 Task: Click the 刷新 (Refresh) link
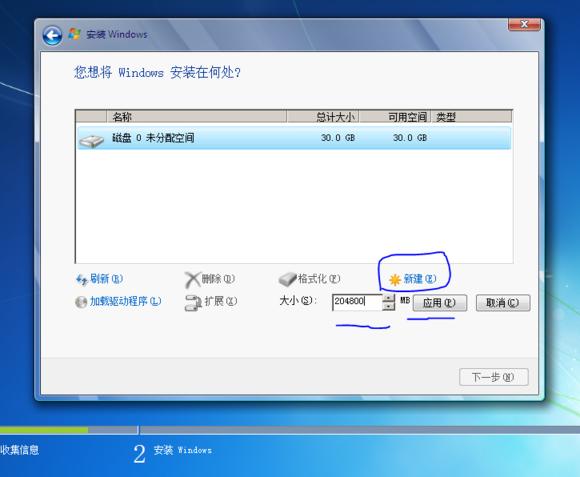107,278
